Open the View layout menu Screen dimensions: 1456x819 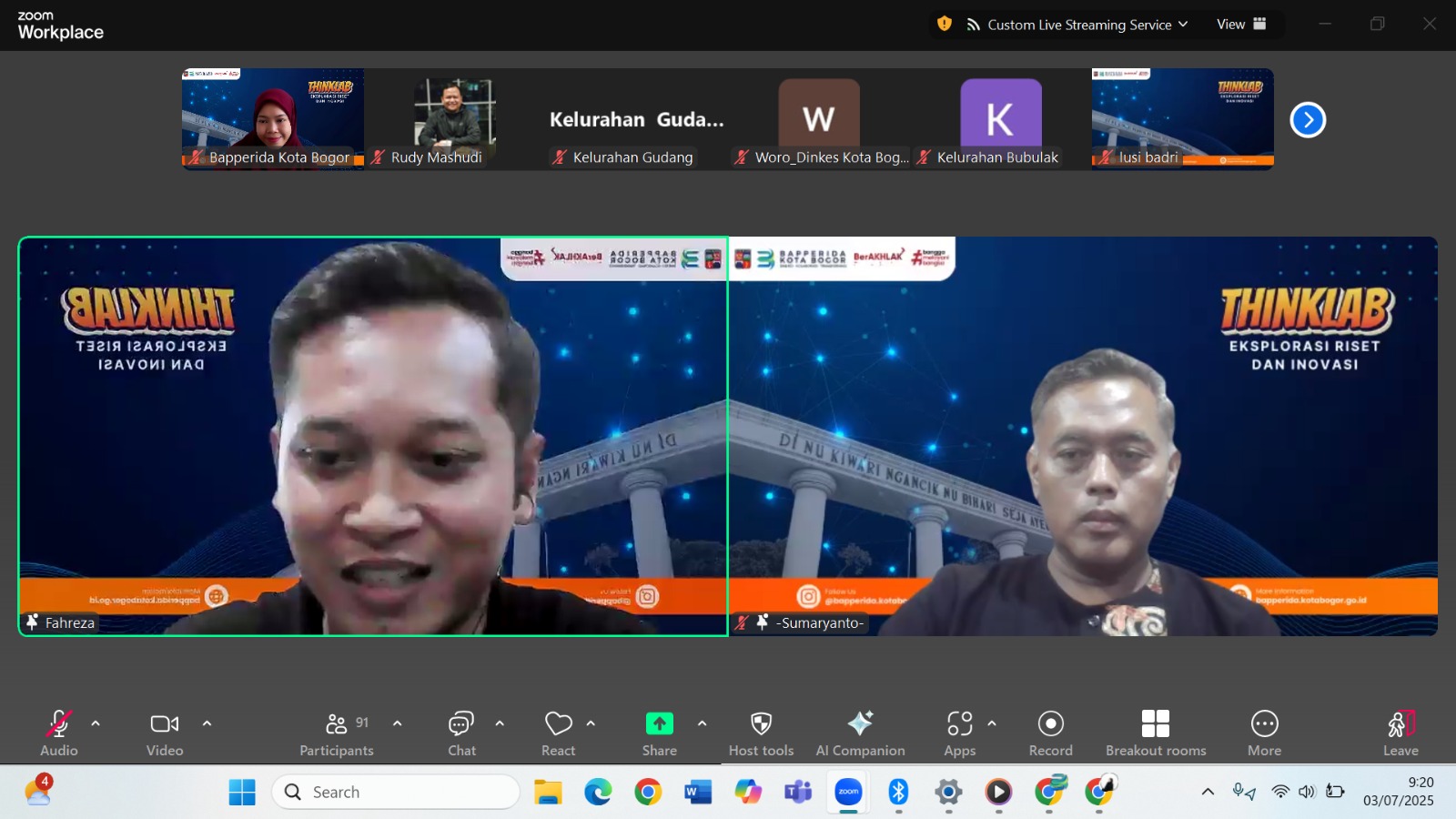tap(1241, 25)
